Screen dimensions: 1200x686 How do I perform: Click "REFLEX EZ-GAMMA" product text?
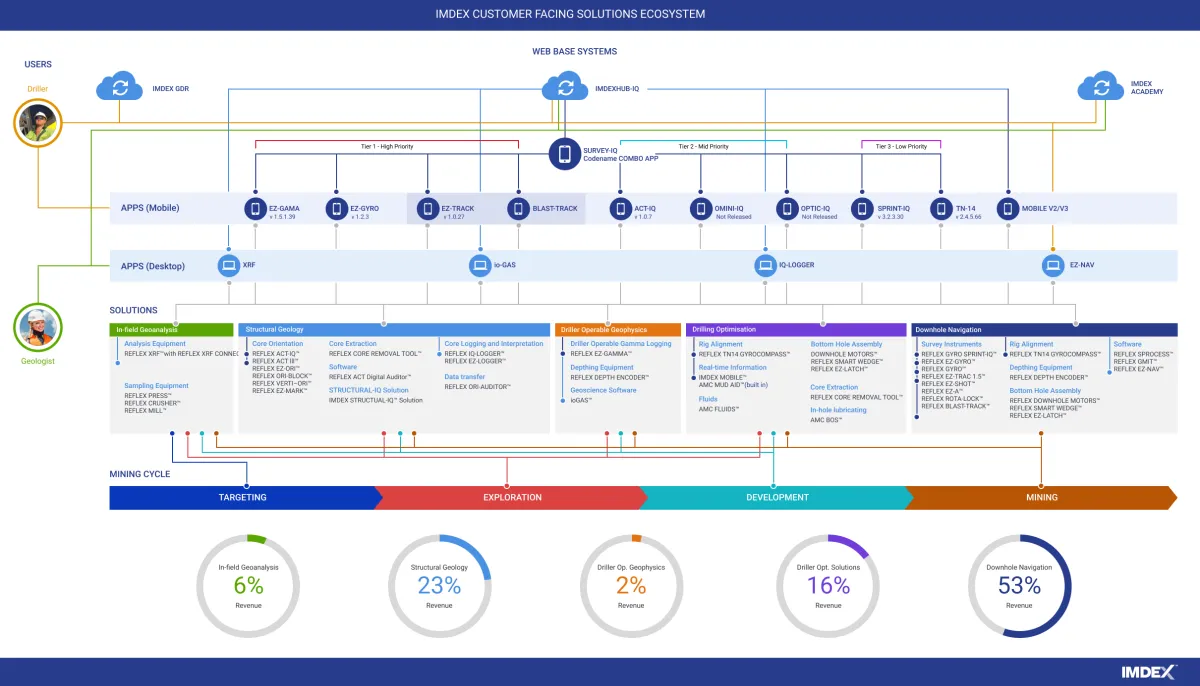(603, 353)
